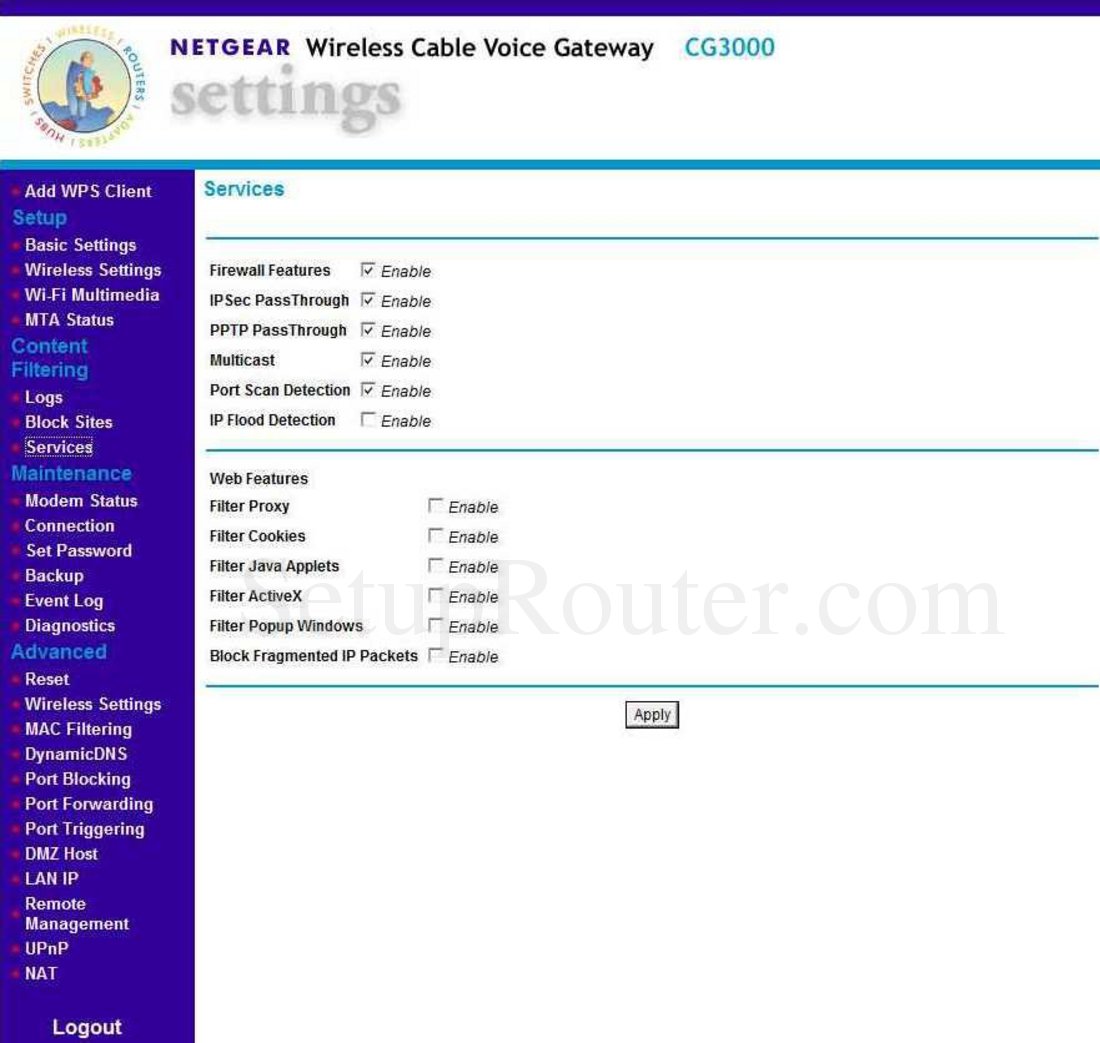Open Wireless Settings under Setup
Viewport: 1100px width, 1043px height.
click(x=93, y=270)
